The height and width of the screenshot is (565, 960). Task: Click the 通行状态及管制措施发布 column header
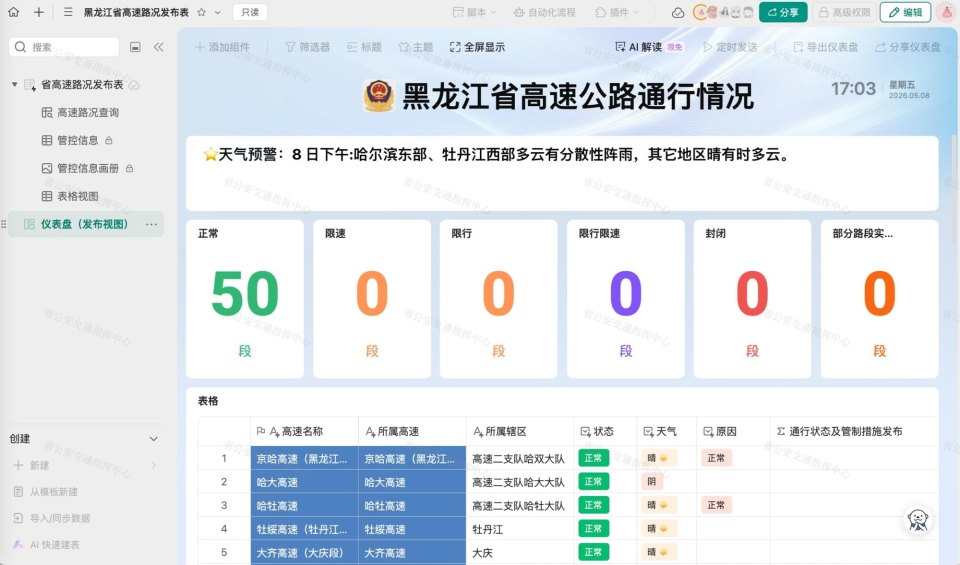click(x=853, y=432)
